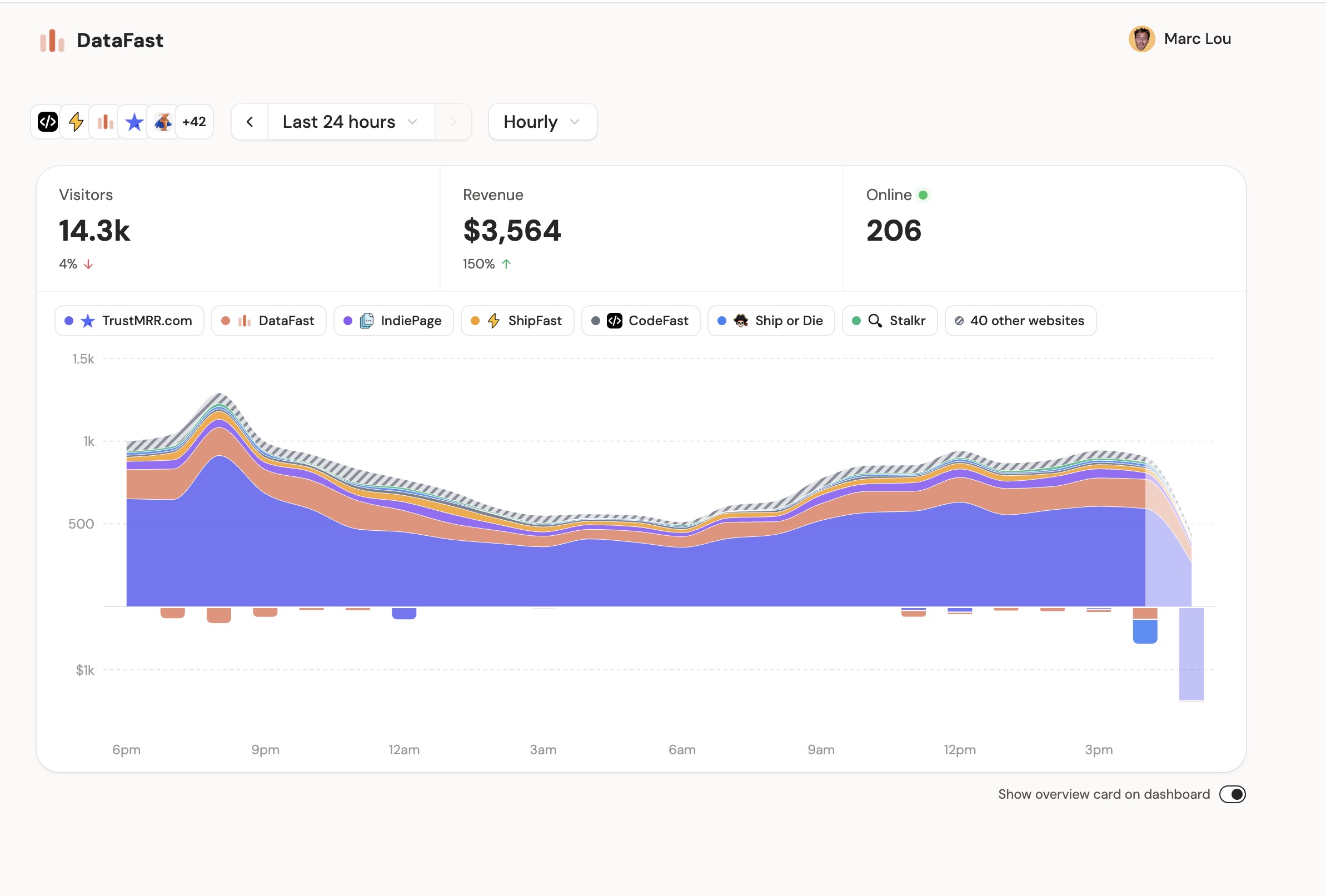Toggle Ship or Die series in legend
Image resolution: width=1326 pixels, height=896 pixels.
[x=771, y=321]
